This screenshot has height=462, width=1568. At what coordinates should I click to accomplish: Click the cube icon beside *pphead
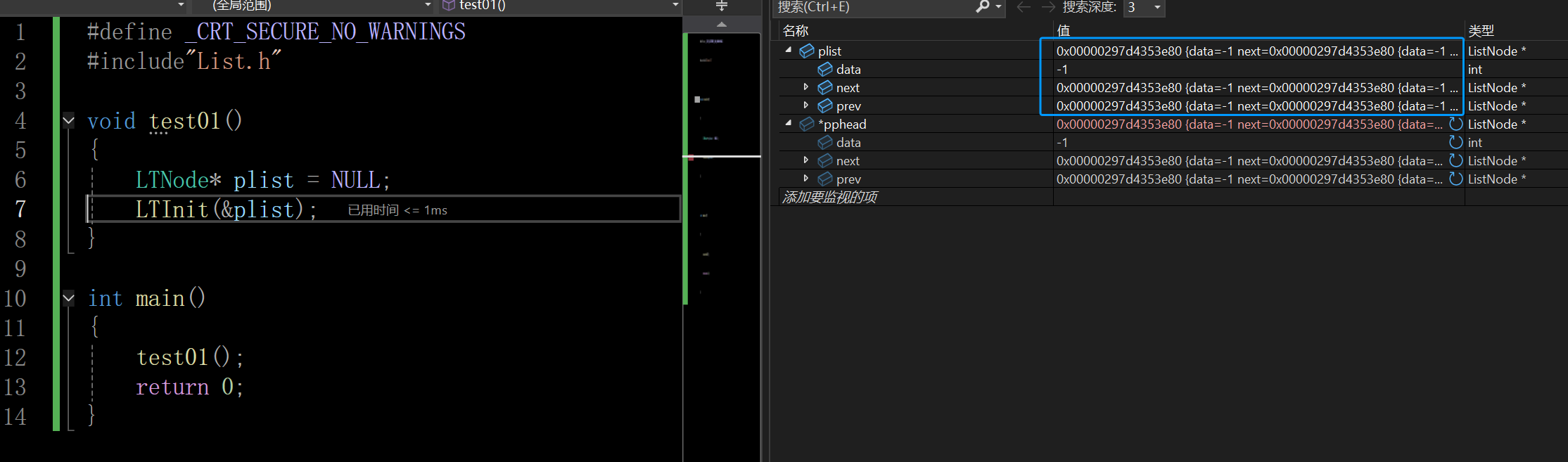click(x=807, y=124)
